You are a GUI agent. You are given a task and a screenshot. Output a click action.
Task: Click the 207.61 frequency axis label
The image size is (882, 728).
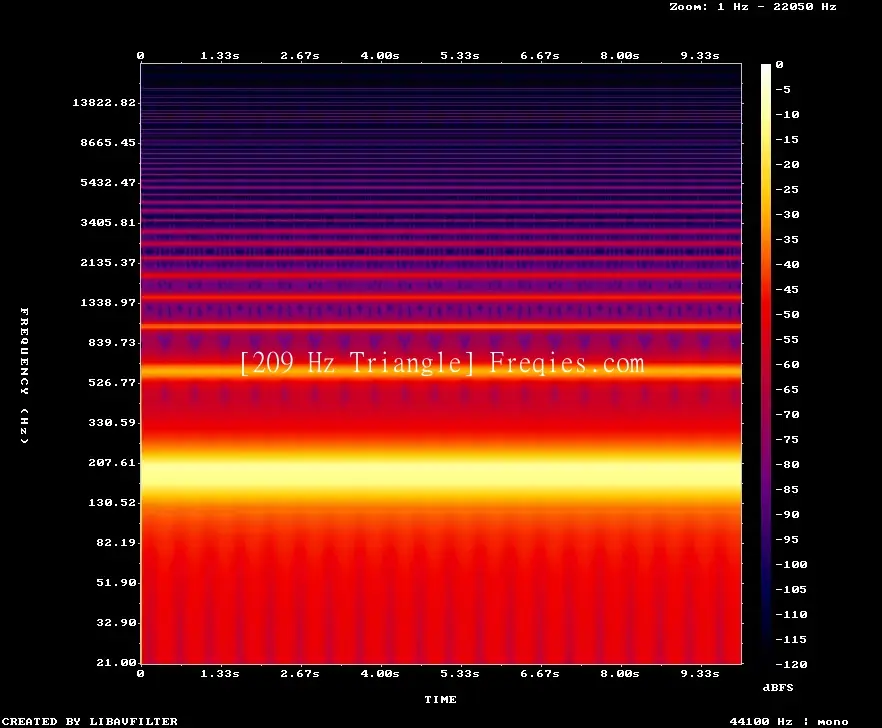pyautogui.click(x=112, y=462)
